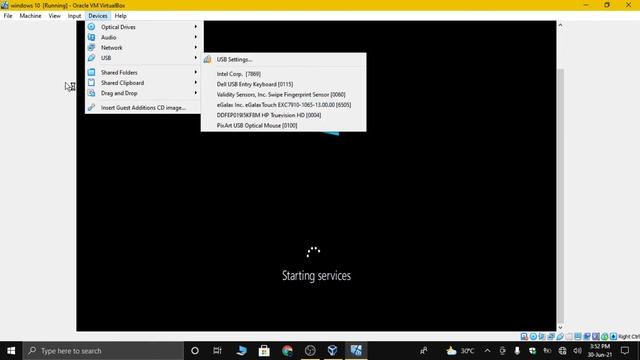Attach PixArt USB Optical Mouse device
Viewport: 640px width, 360px height.
click(x=283, y=126)
